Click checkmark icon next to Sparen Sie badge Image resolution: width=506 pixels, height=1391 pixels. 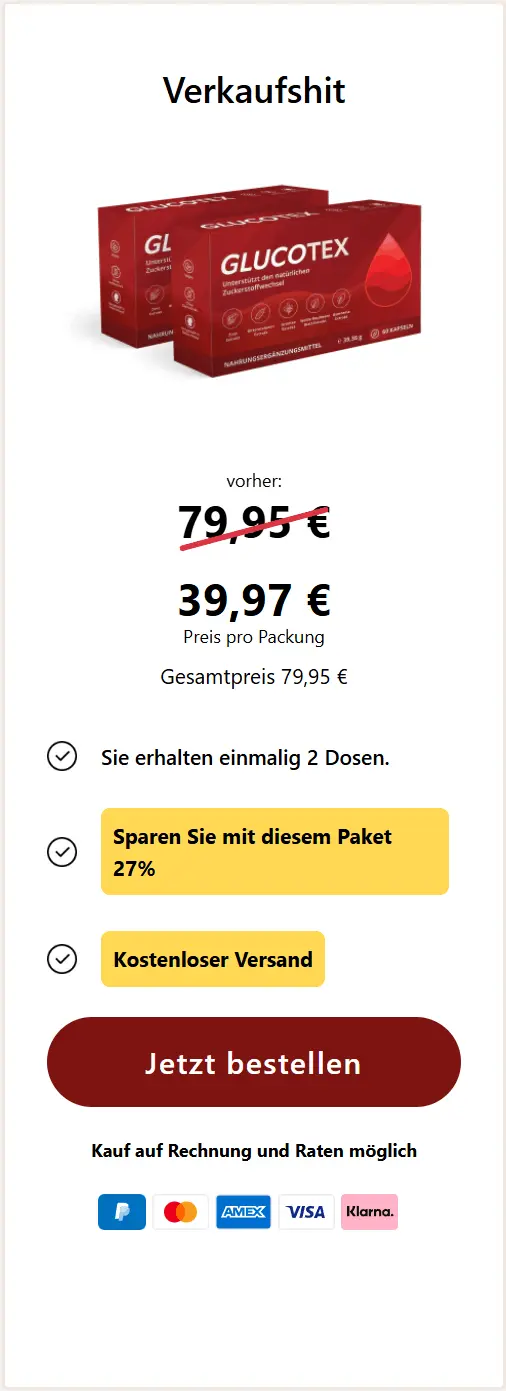(x=62, y=852)
